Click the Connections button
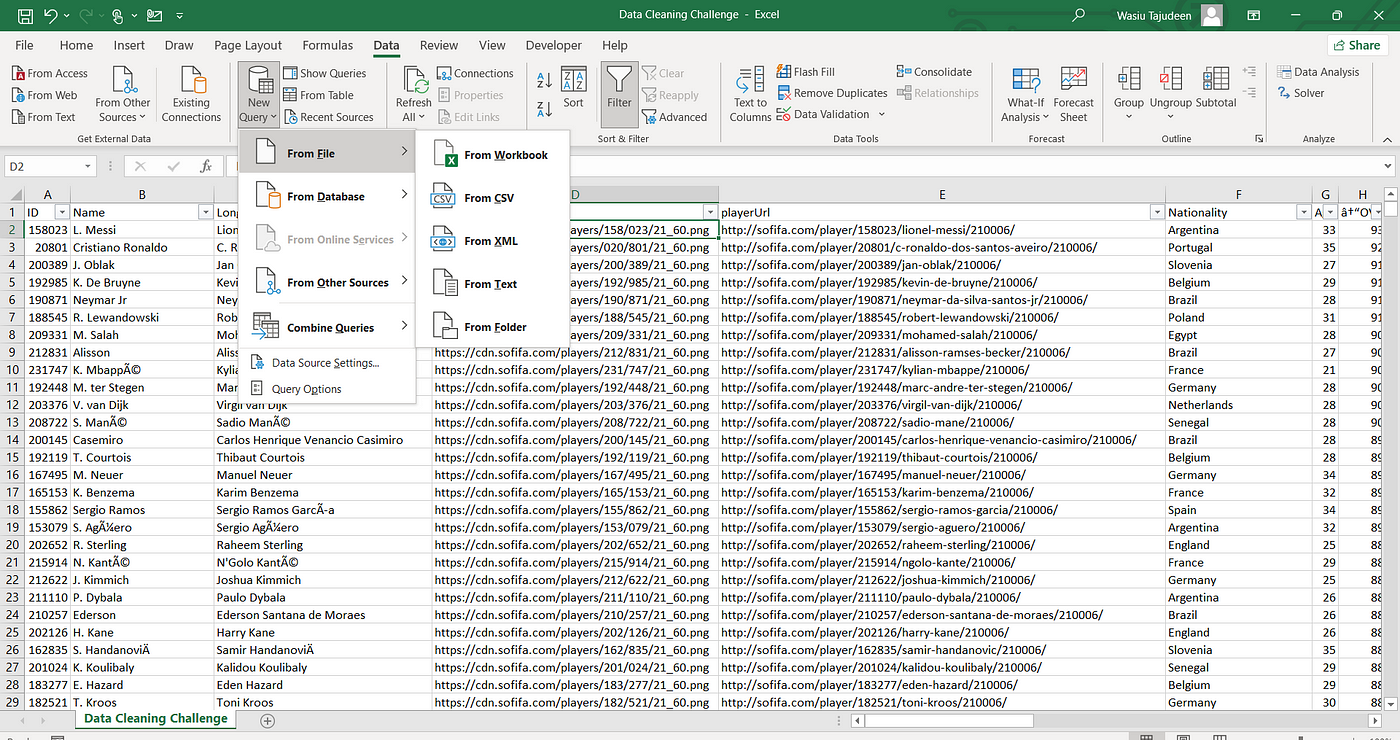The image size is (1400, 740). 475,73
